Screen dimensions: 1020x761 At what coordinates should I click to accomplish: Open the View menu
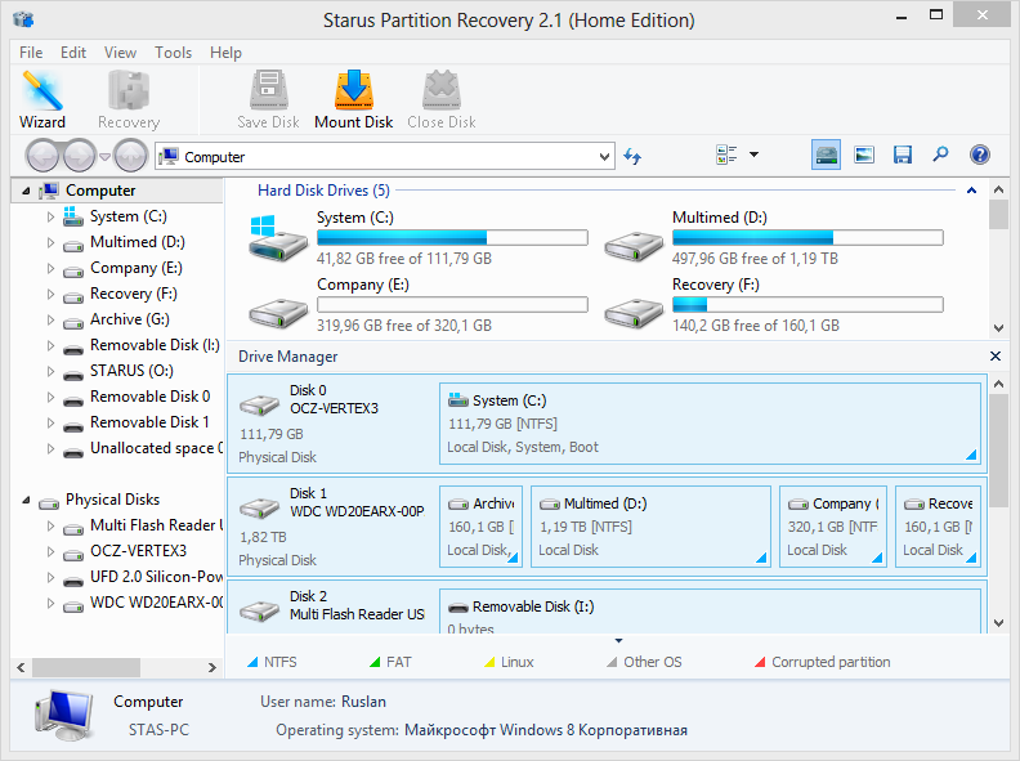point(120,53)
